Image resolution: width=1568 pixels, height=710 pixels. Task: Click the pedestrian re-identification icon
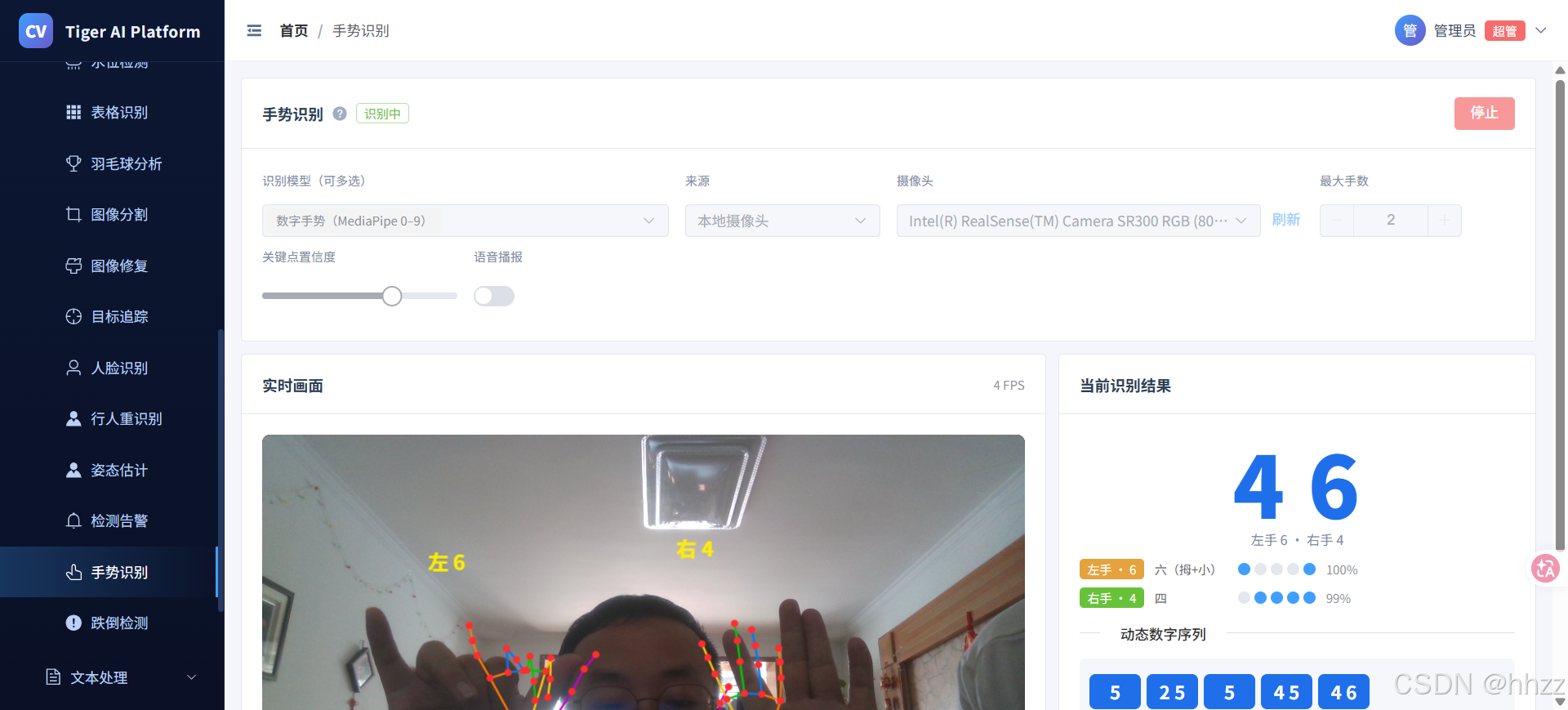pyautogui.click(x=73, y=418)
